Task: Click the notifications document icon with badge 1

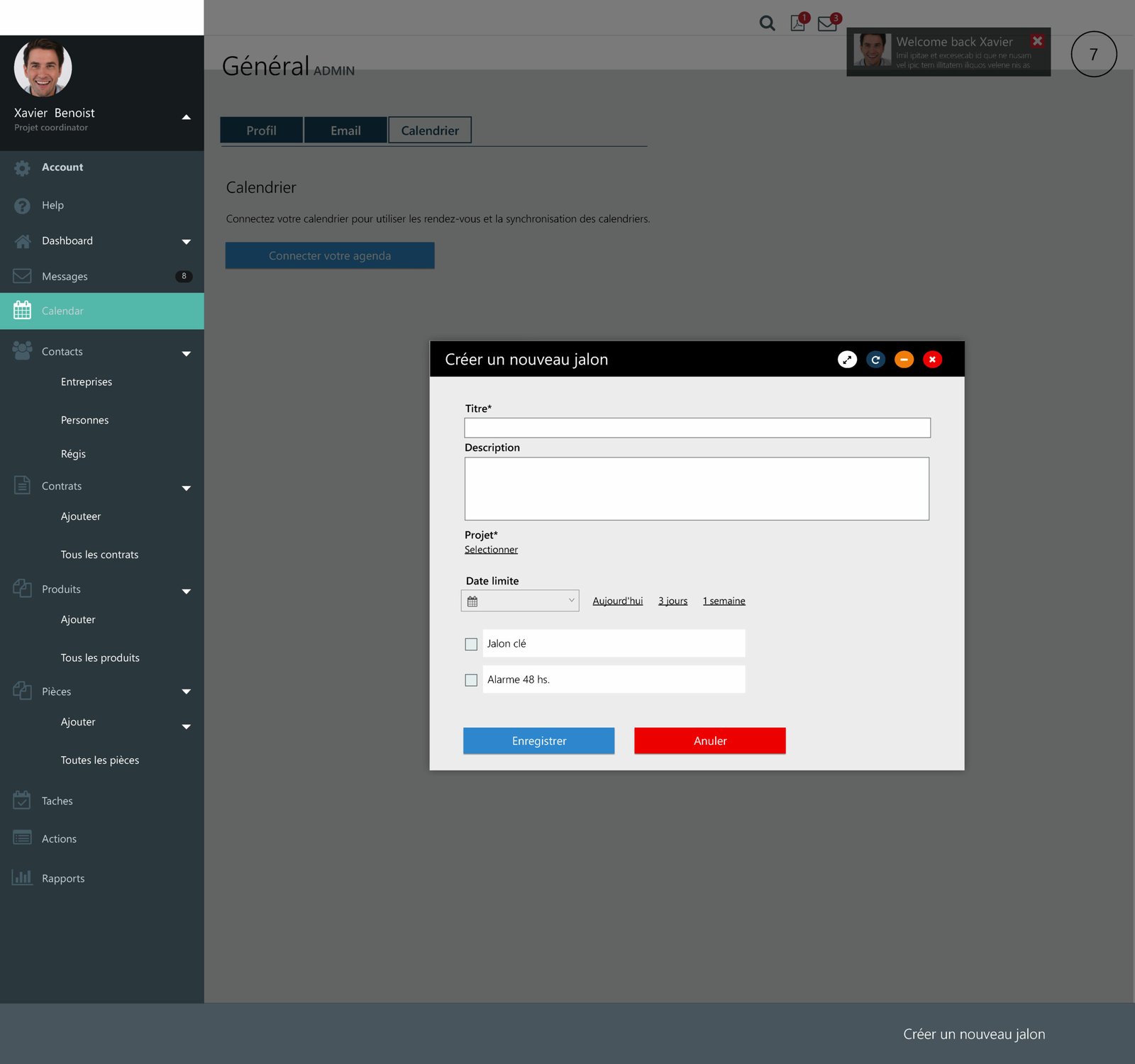Action: pyautogui.click(x=797, y=23)
